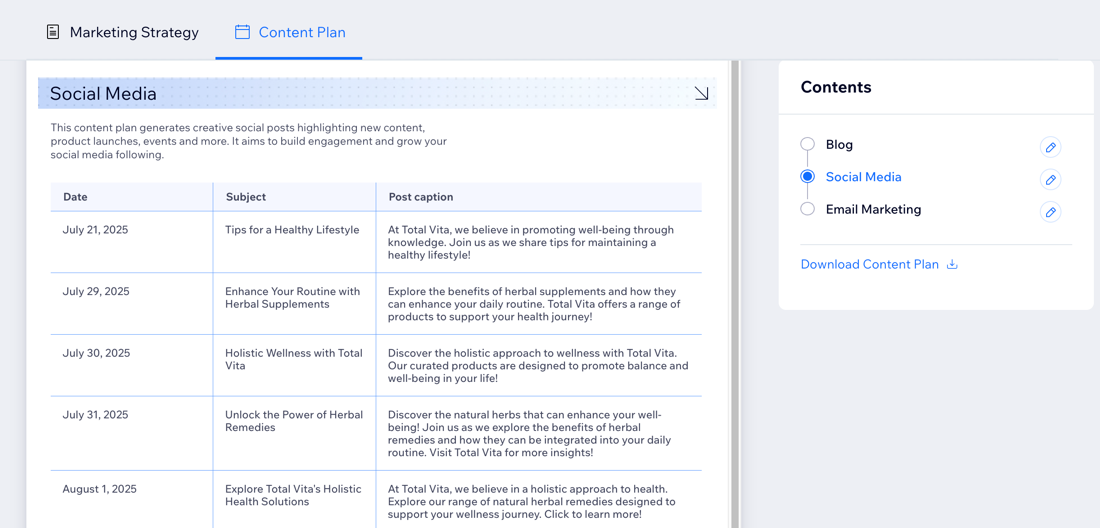Jump to Social Media in Contents

(864, 177)
